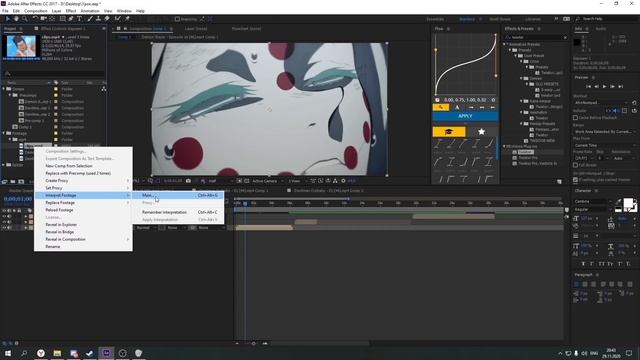The height and width of the screenshot is (360, 640).
Task: Jump to last frame in Preview panel
Action: [620, 87]
